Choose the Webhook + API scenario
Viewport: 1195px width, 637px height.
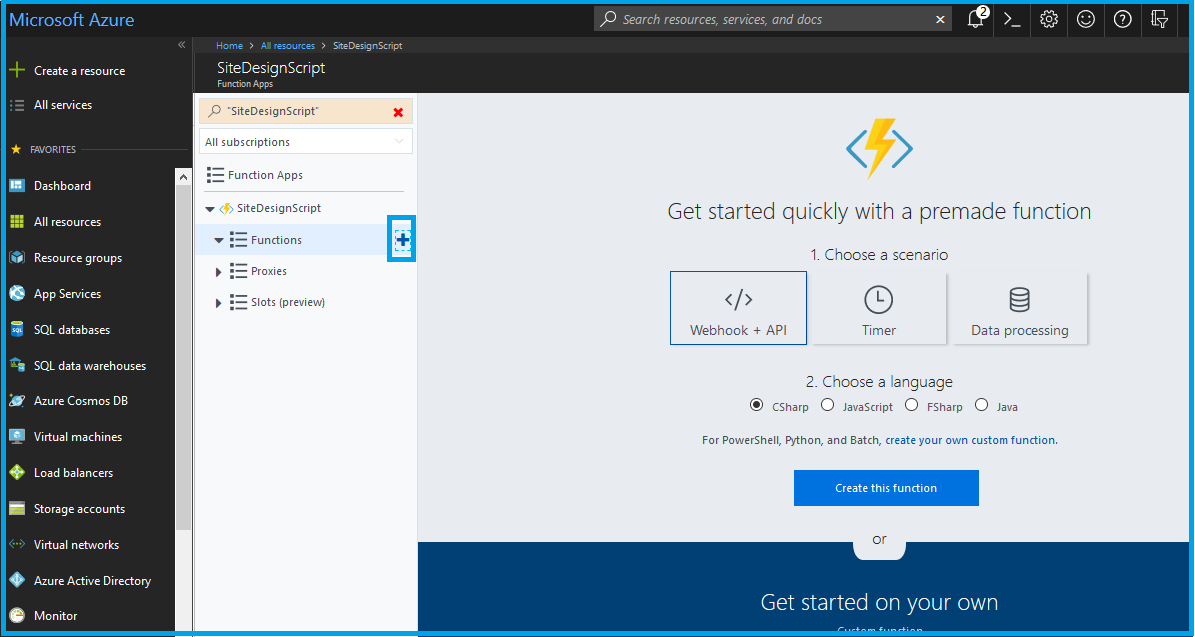(x=738, y=308)
